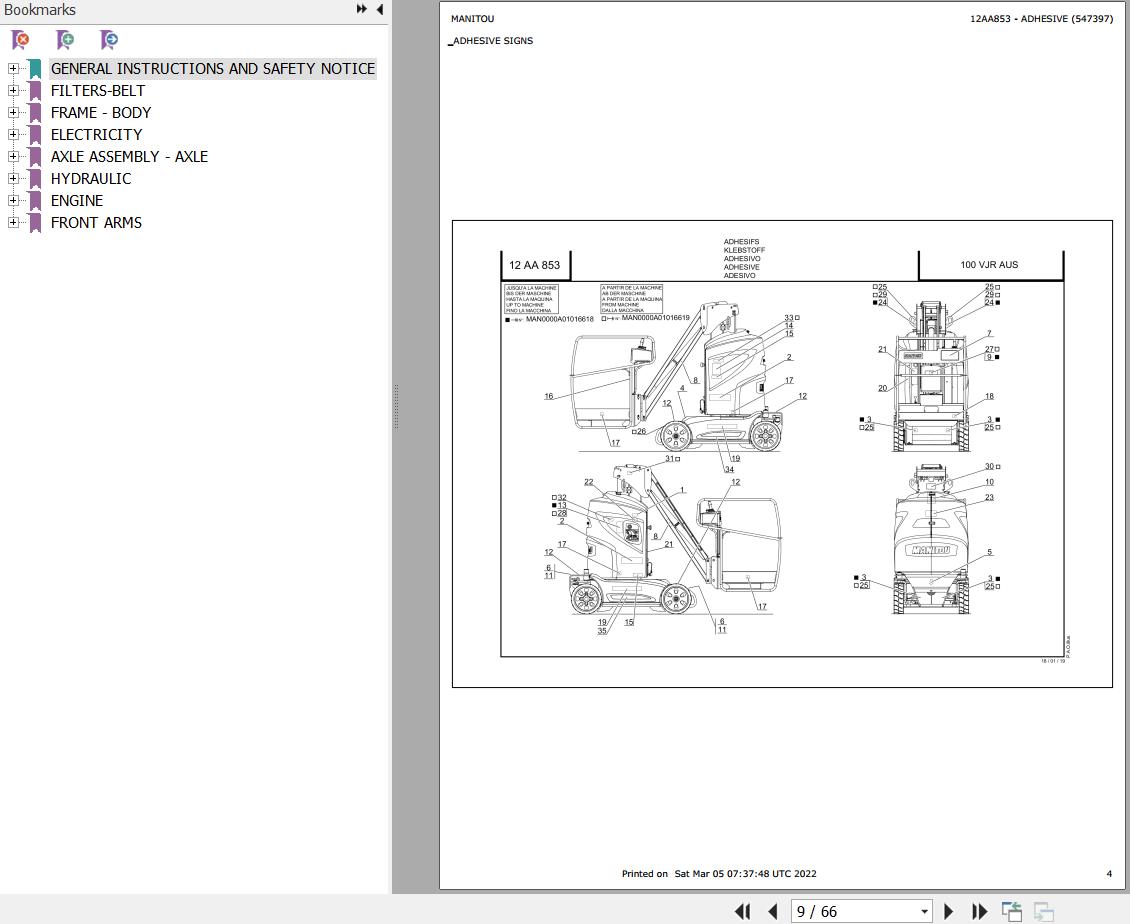Image resolution: width=1130 pixels, height=924 pixels.
Task: Expand the FRONT ARMS bookmark node
Action: click(13, 223)
